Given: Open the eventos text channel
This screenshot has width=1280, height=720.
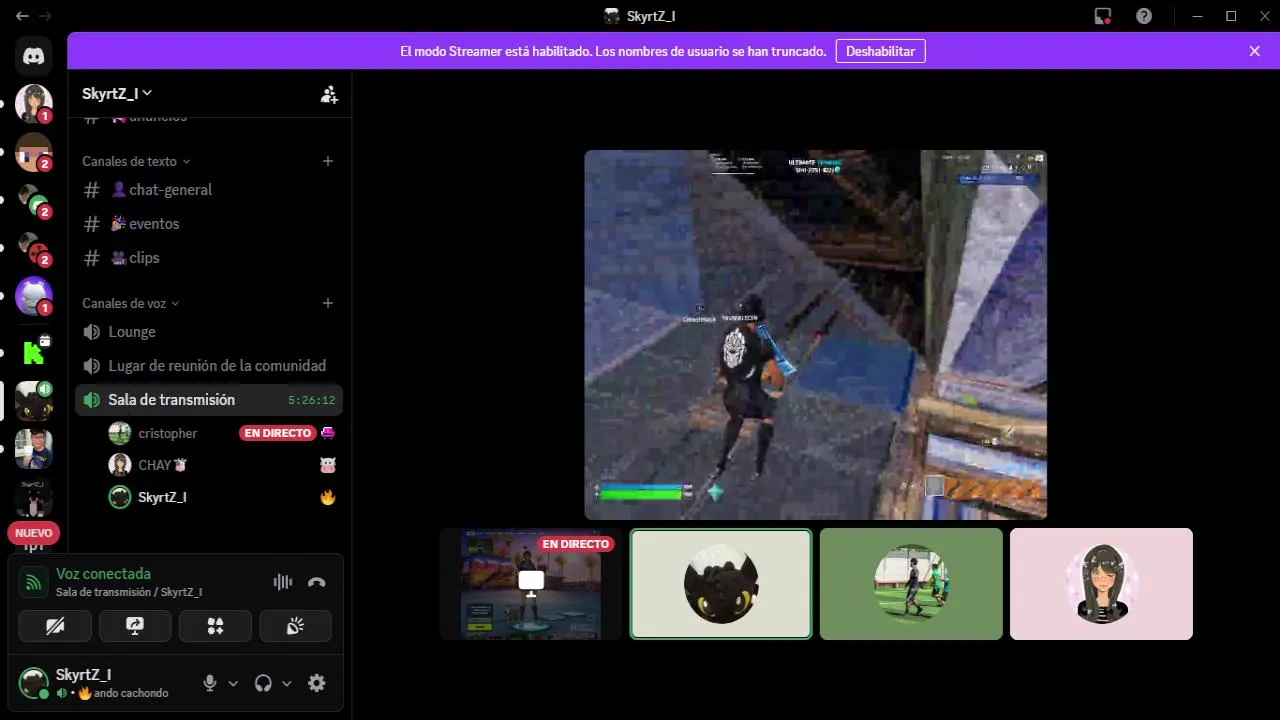Looking at the screenshot, I should click(209, 224).
